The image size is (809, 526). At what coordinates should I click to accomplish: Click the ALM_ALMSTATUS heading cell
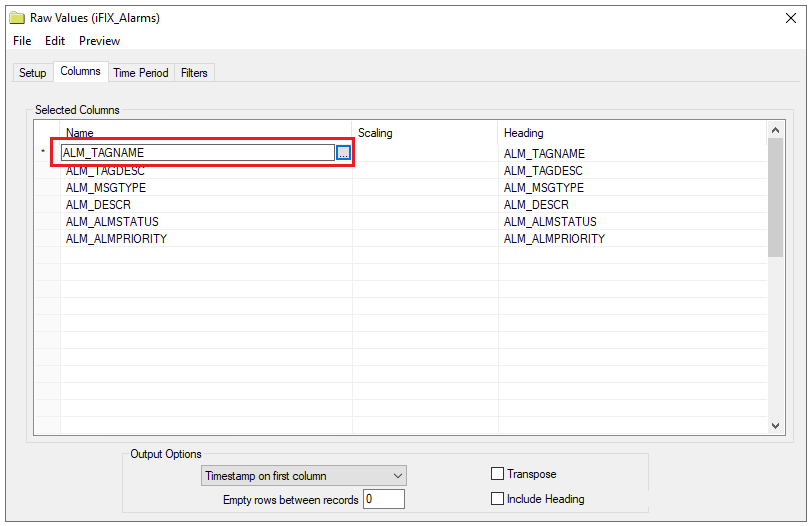pos(633,221)
